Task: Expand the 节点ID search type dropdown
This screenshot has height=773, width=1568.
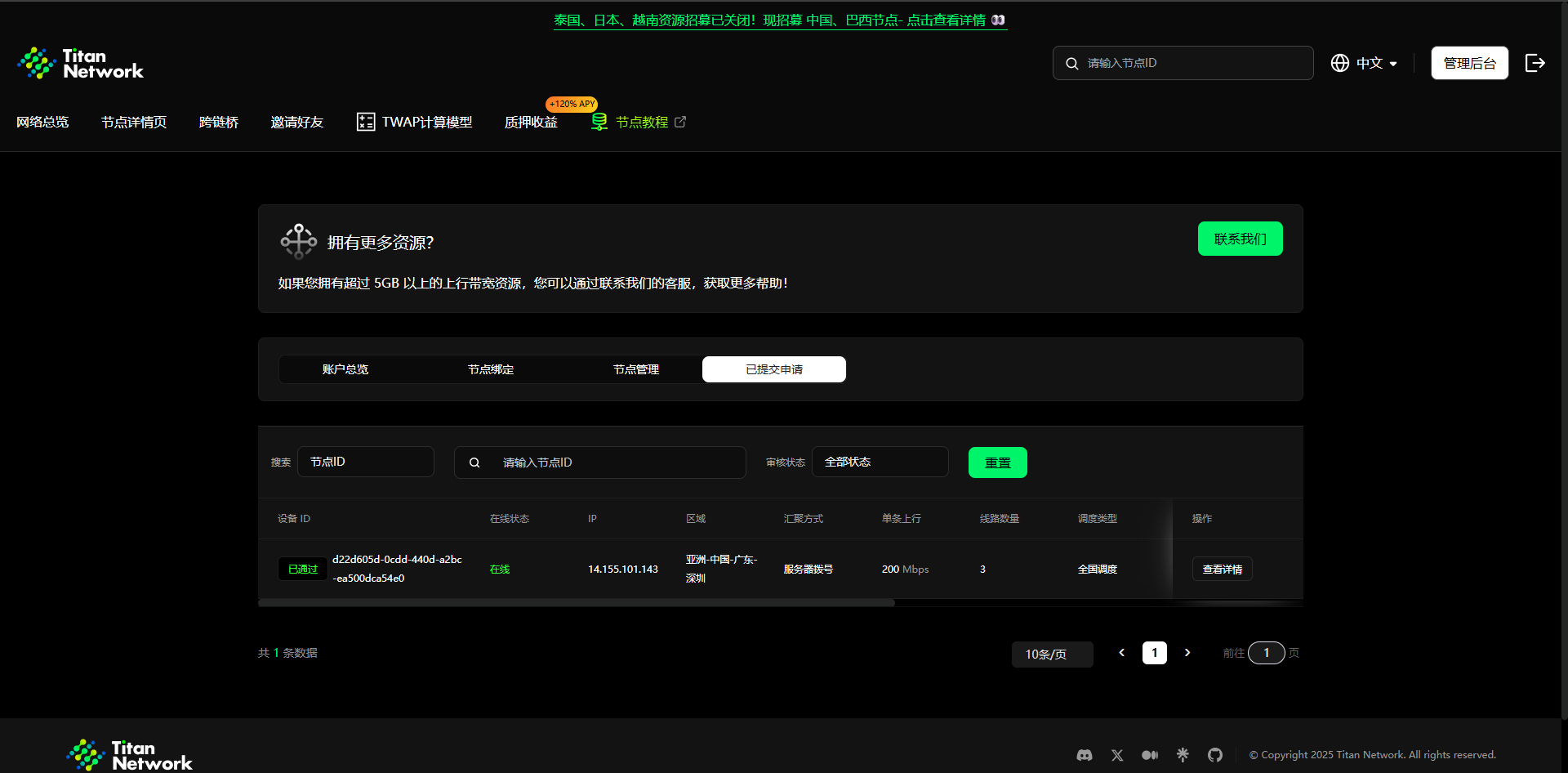Action: (365, 462)
